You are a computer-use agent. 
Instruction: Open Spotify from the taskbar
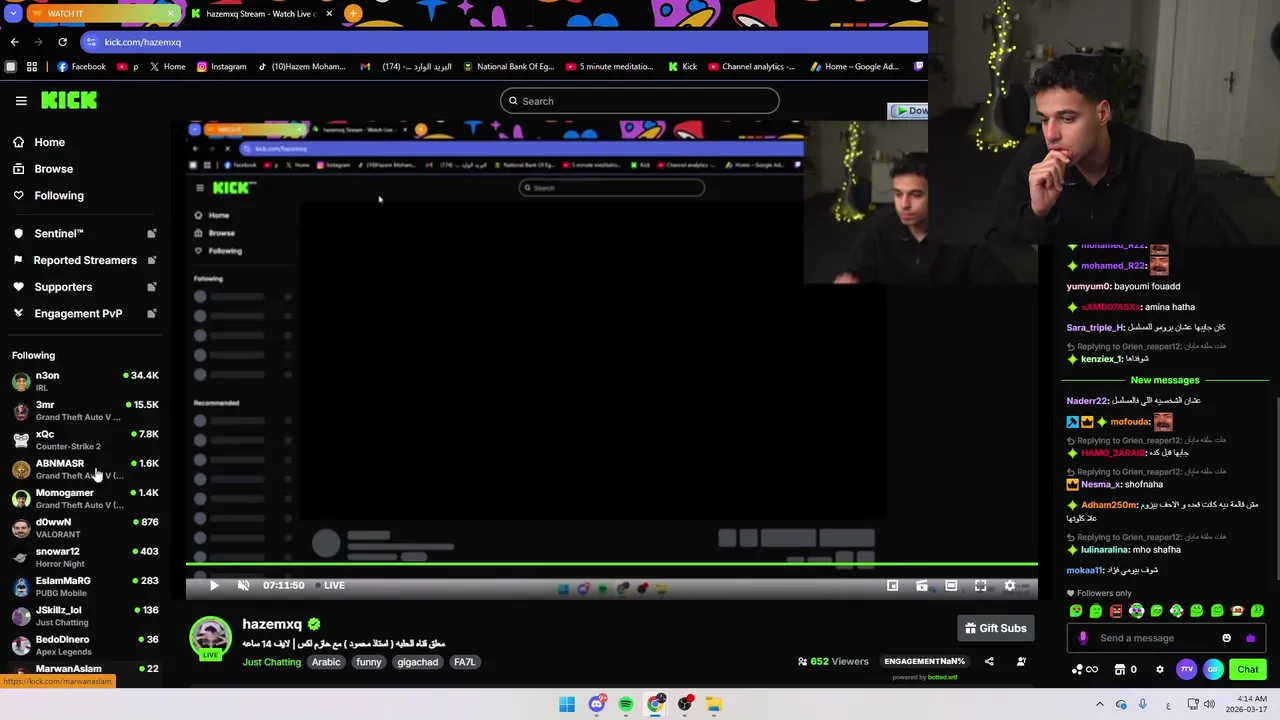(x=625, y=704)
